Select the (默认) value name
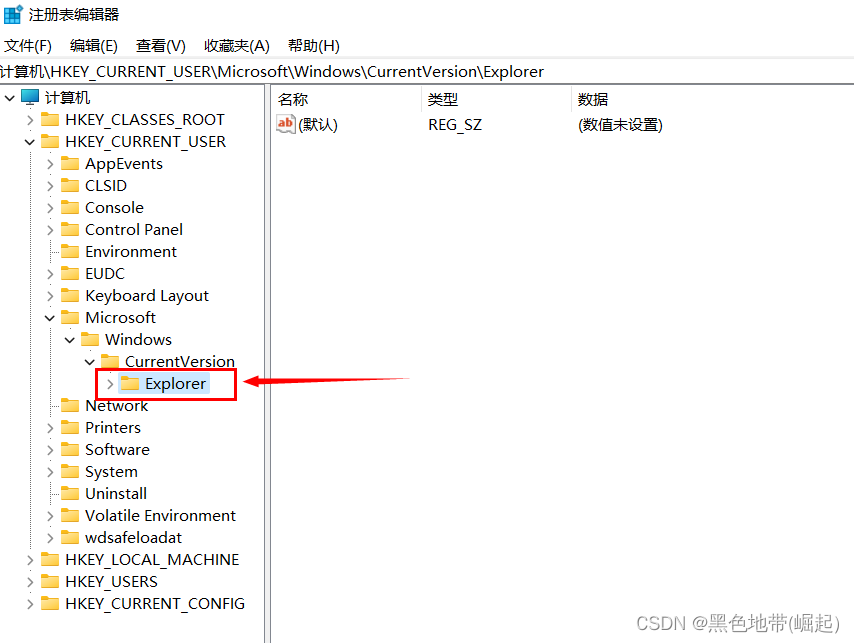 [318, 125]
